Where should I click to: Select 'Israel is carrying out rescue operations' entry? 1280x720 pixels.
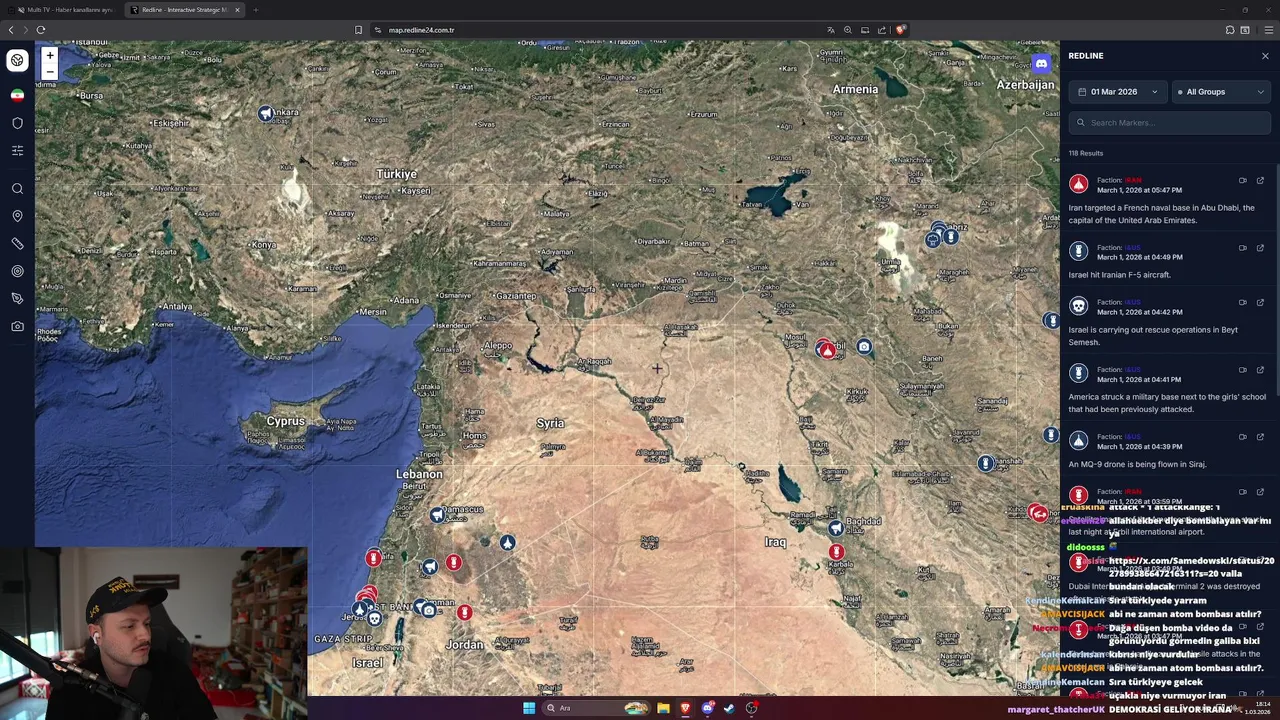click(x=1166, y=322)
